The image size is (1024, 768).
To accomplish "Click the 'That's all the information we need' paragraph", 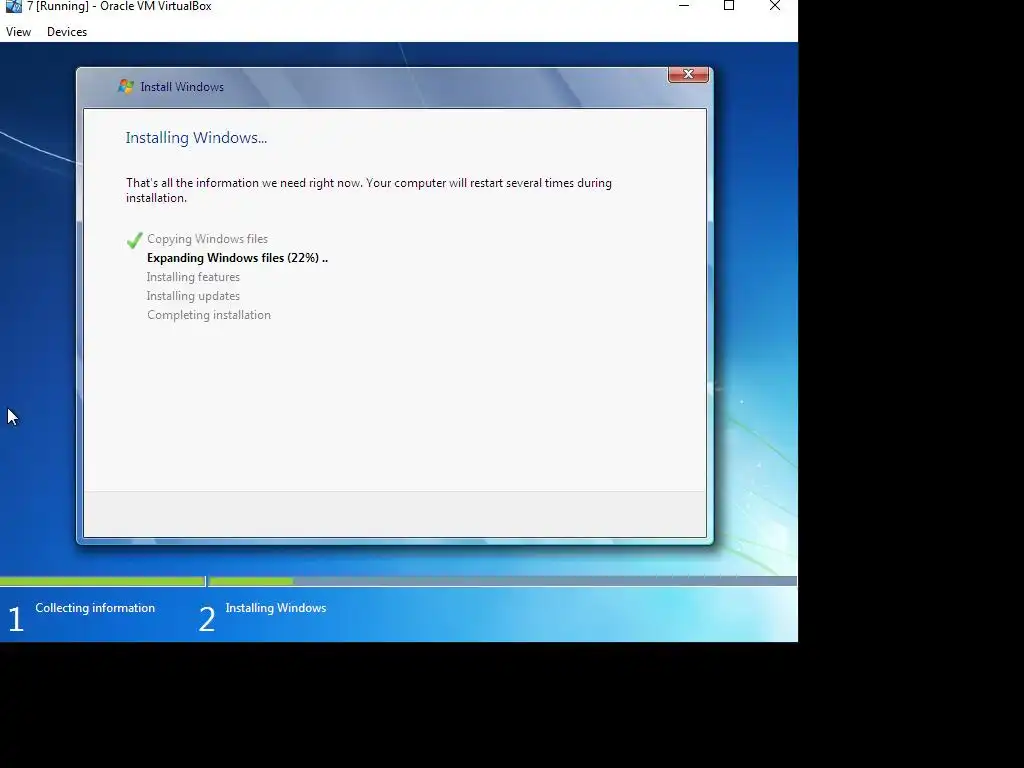I will [369, 190].
